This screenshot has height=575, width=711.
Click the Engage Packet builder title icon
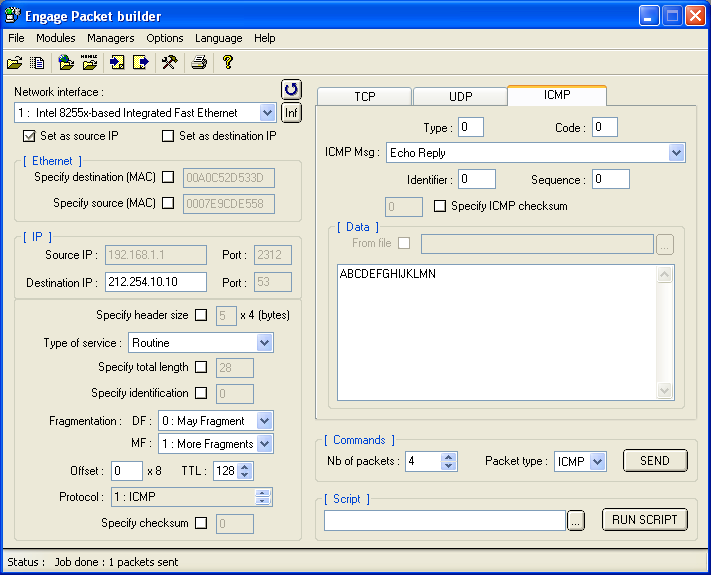click(x=12, y=15)
